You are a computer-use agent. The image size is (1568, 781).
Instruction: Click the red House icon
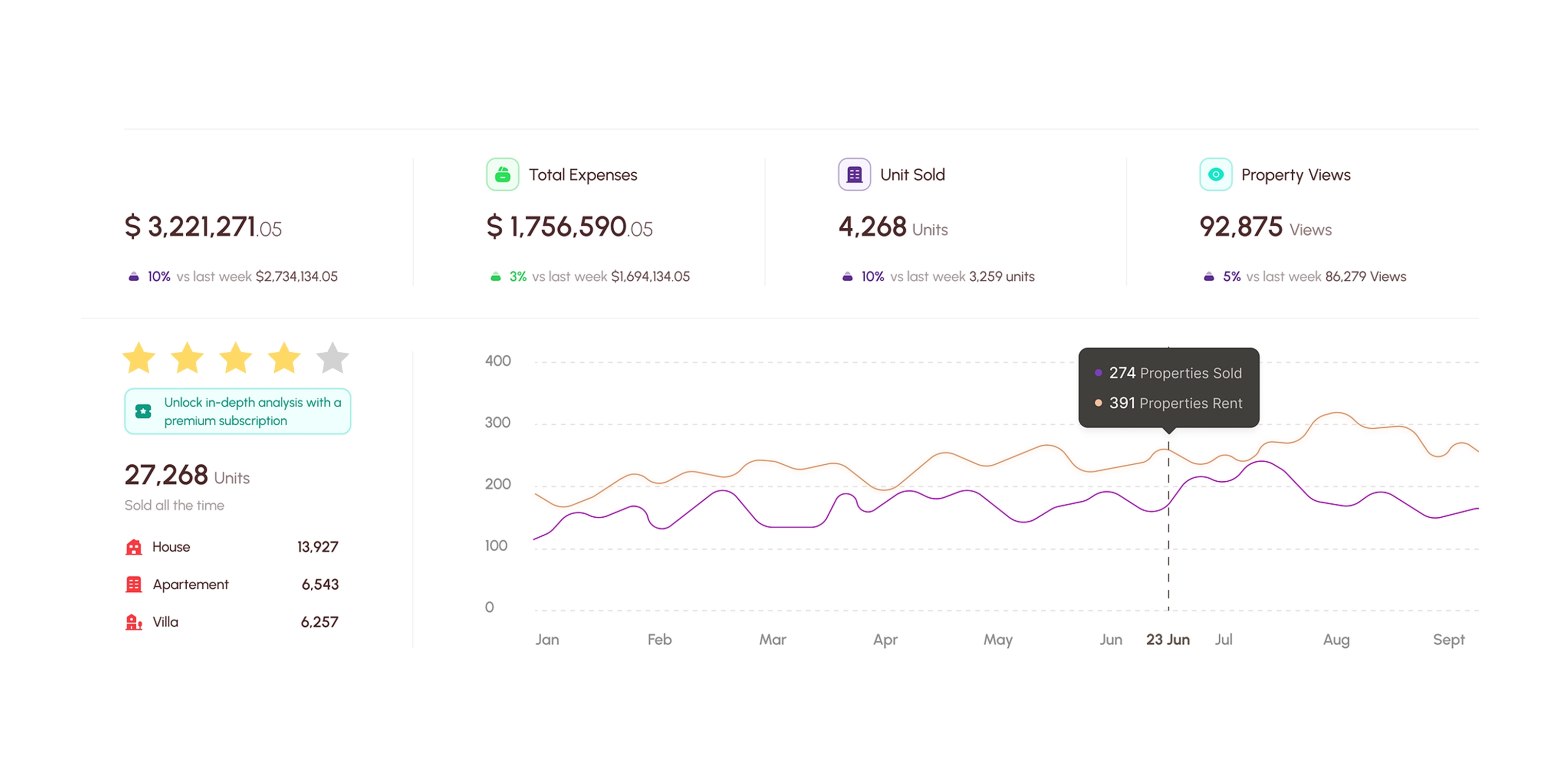click(x=133, y=547)
